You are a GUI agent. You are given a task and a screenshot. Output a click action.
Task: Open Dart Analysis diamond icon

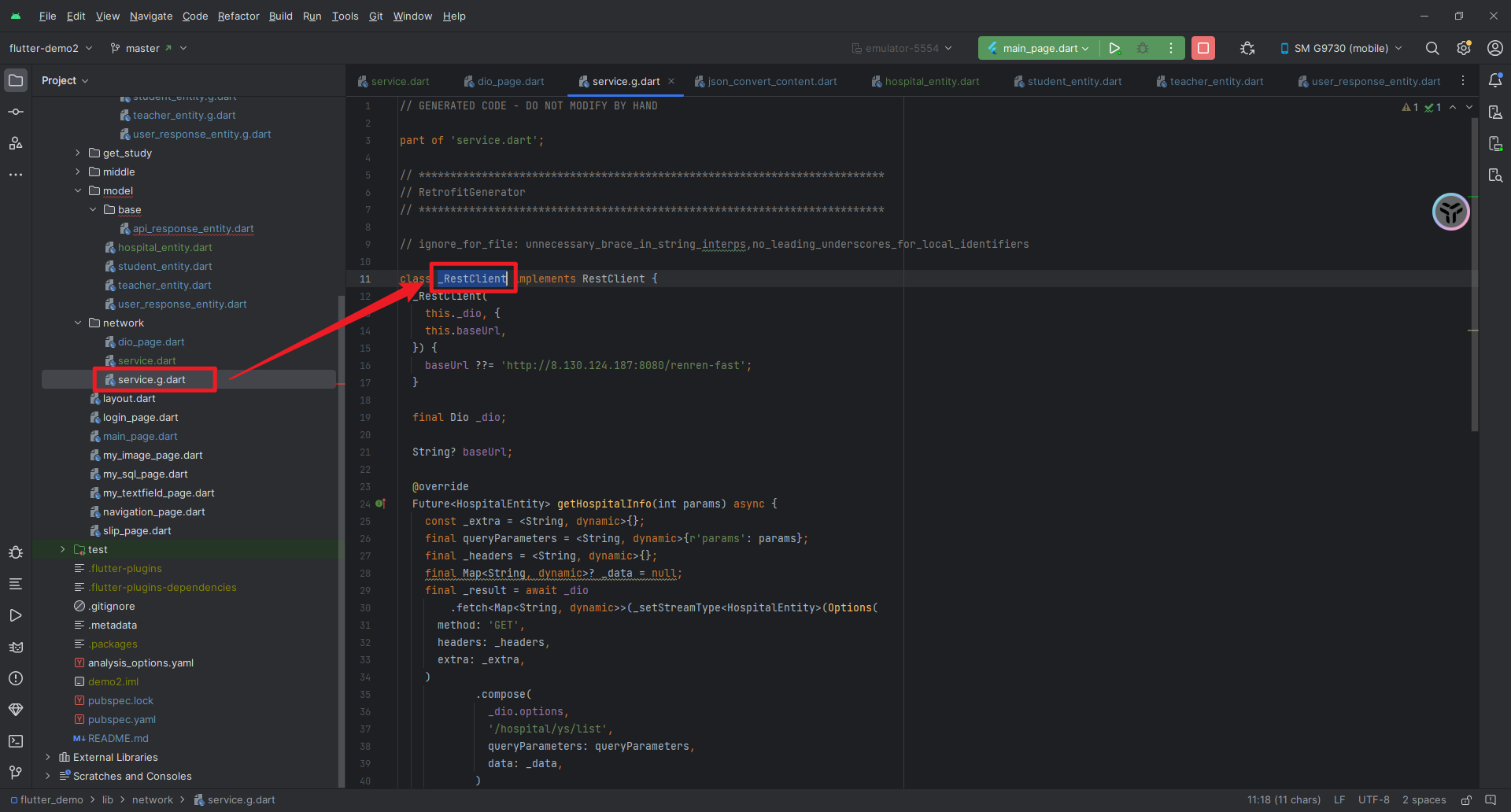[16, 710]
